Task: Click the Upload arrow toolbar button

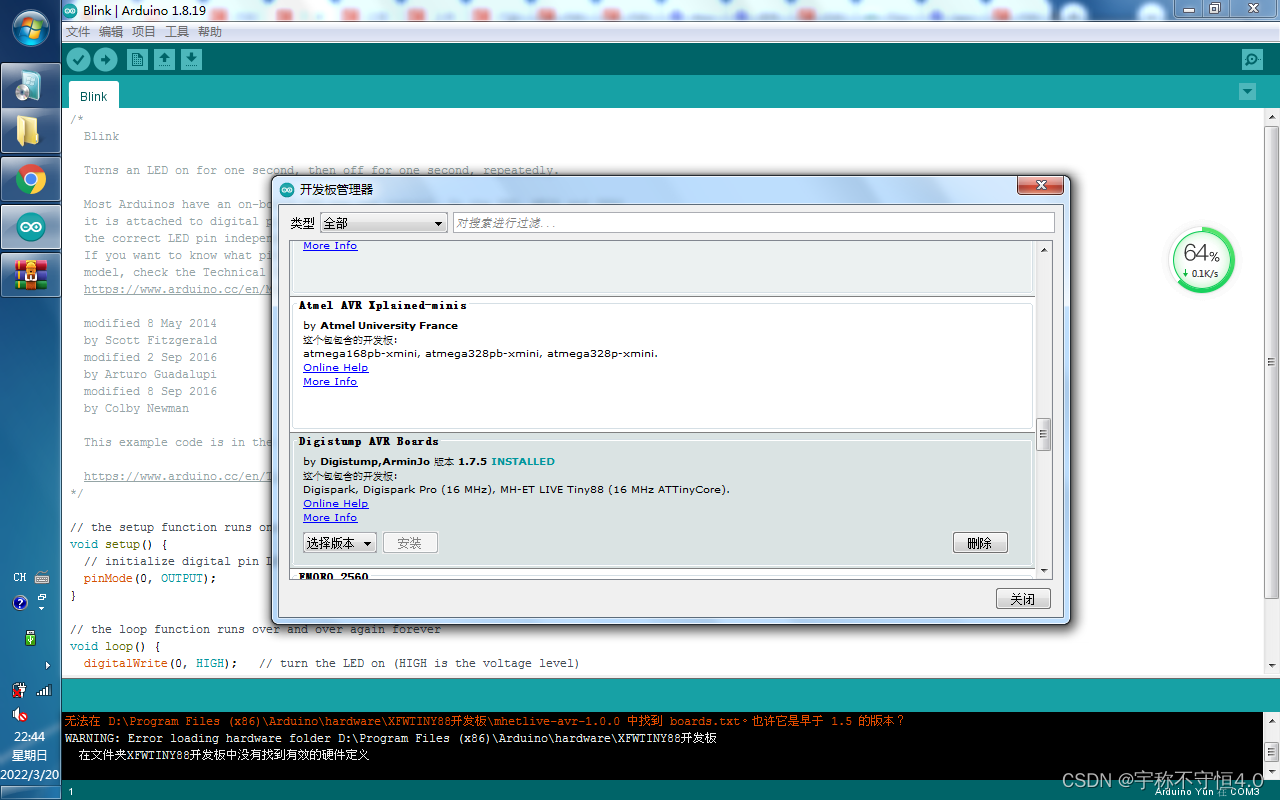Action: (105, 60)
